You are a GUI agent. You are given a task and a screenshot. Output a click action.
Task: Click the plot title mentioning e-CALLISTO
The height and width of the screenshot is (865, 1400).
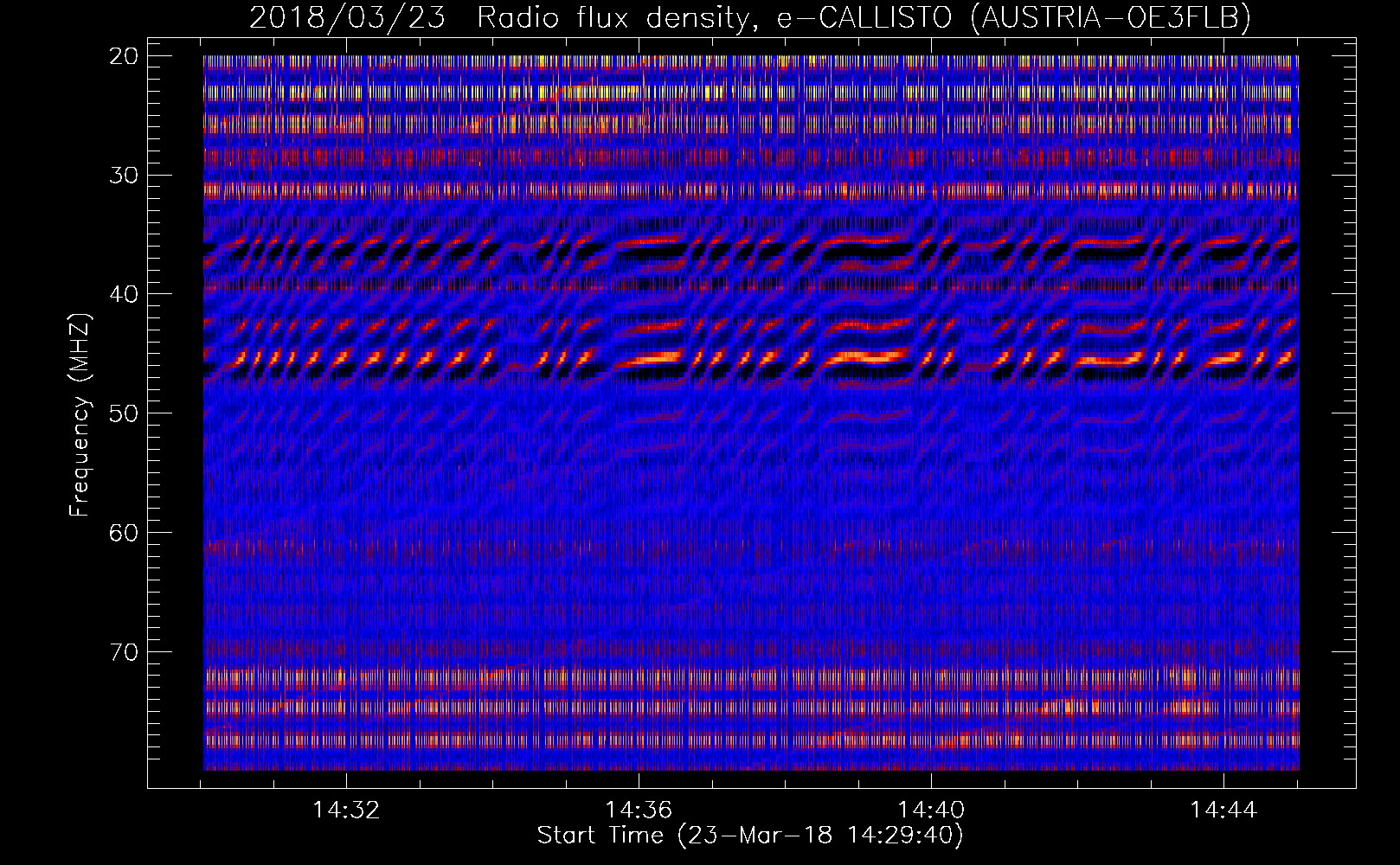[750, 17]
